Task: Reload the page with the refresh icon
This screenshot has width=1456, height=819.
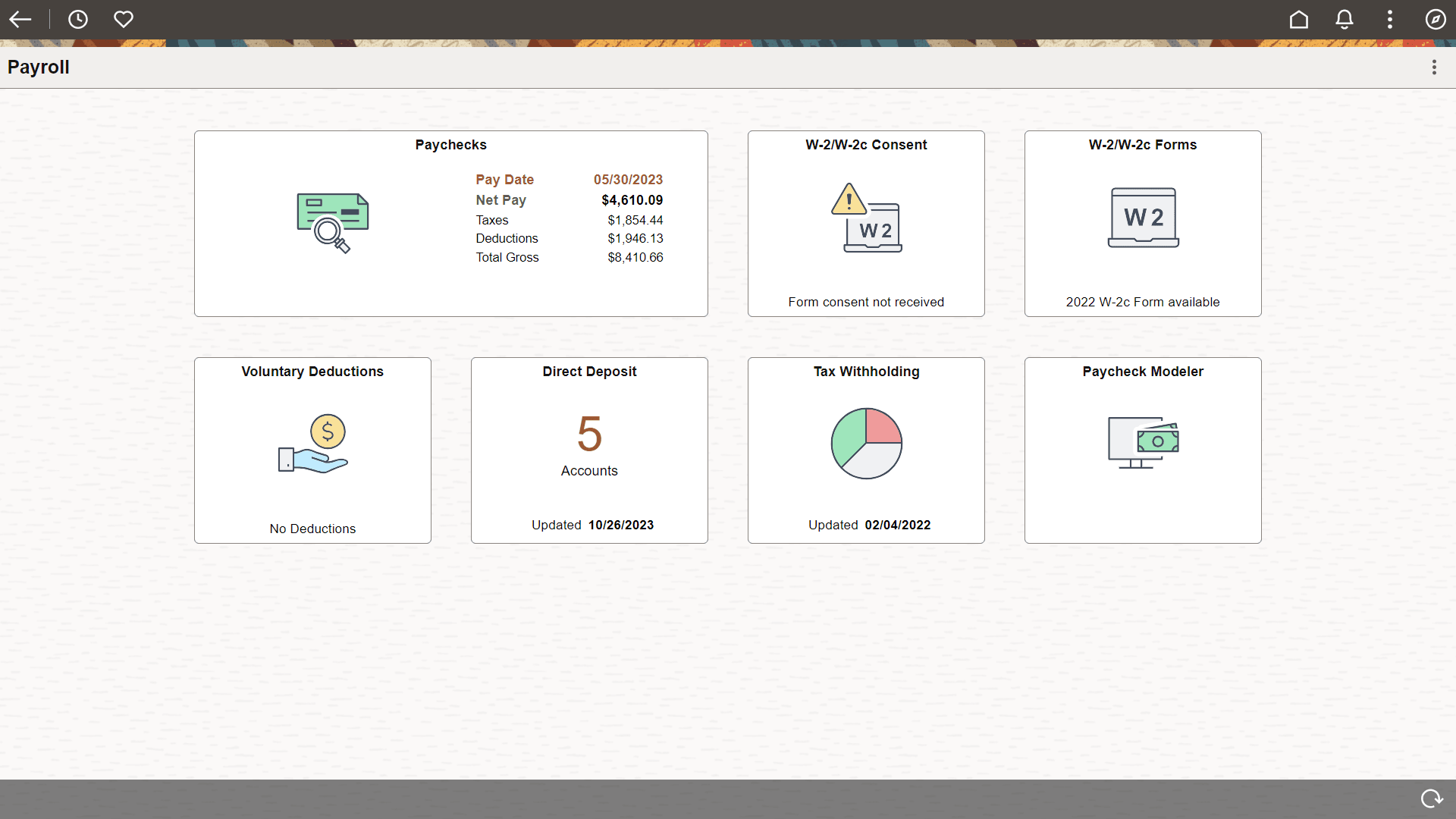Action: click(x=1431, y=799)
